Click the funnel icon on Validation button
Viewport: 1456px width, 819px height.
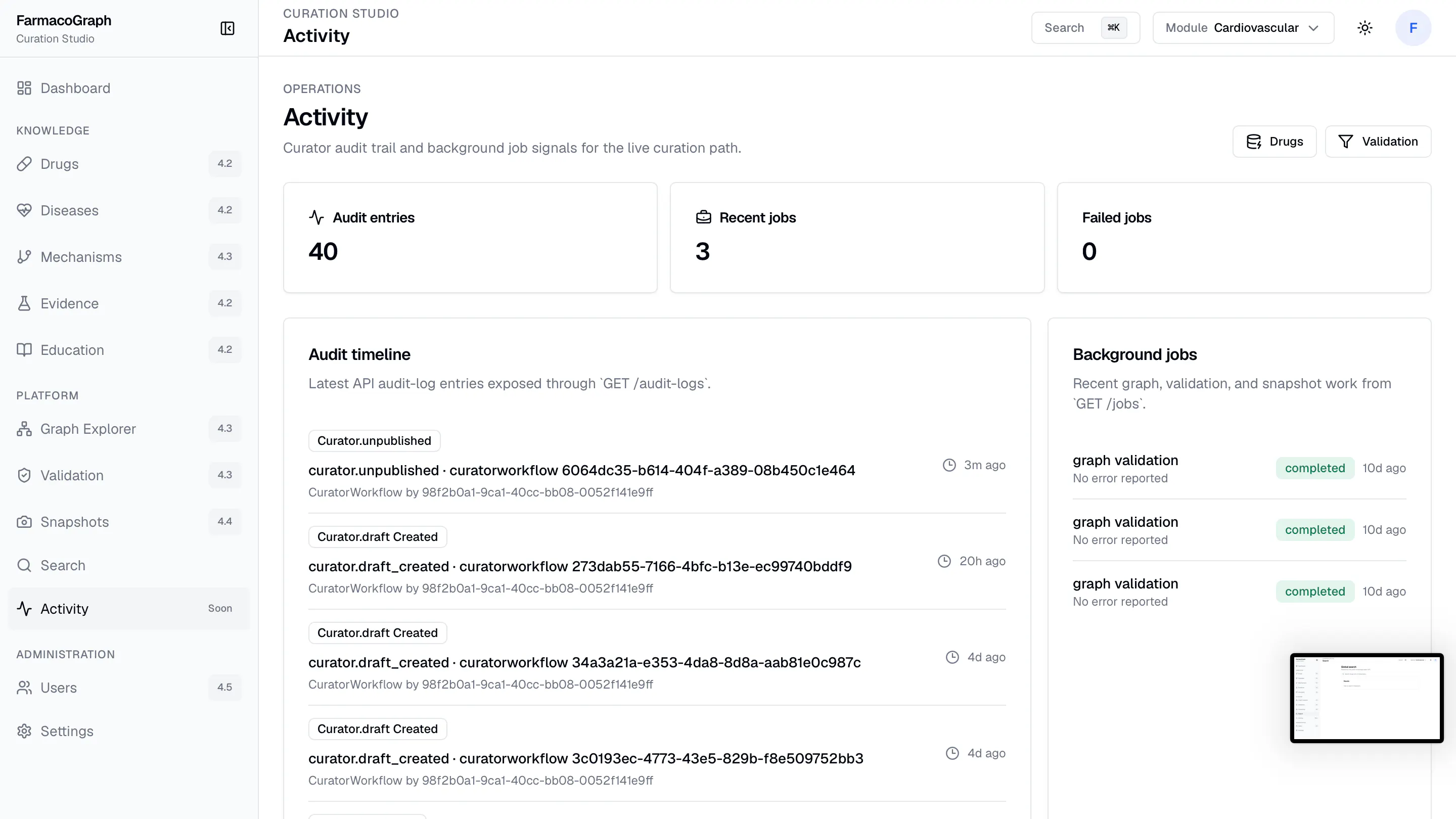1346,142
